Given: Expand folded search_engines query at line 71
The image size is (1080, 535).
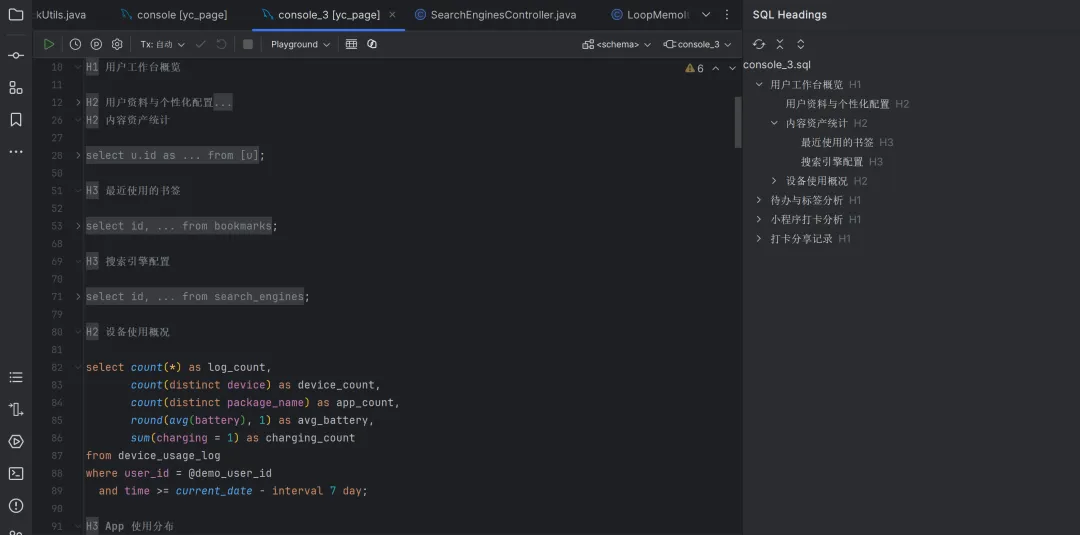Looking at the screenshot, I should coord(78,297).
